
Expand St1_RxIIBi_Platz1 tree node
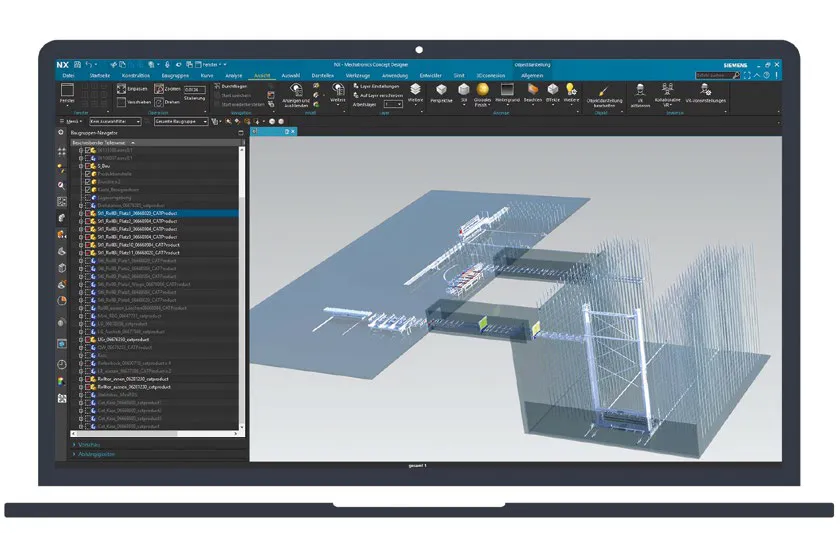point(81,213)
